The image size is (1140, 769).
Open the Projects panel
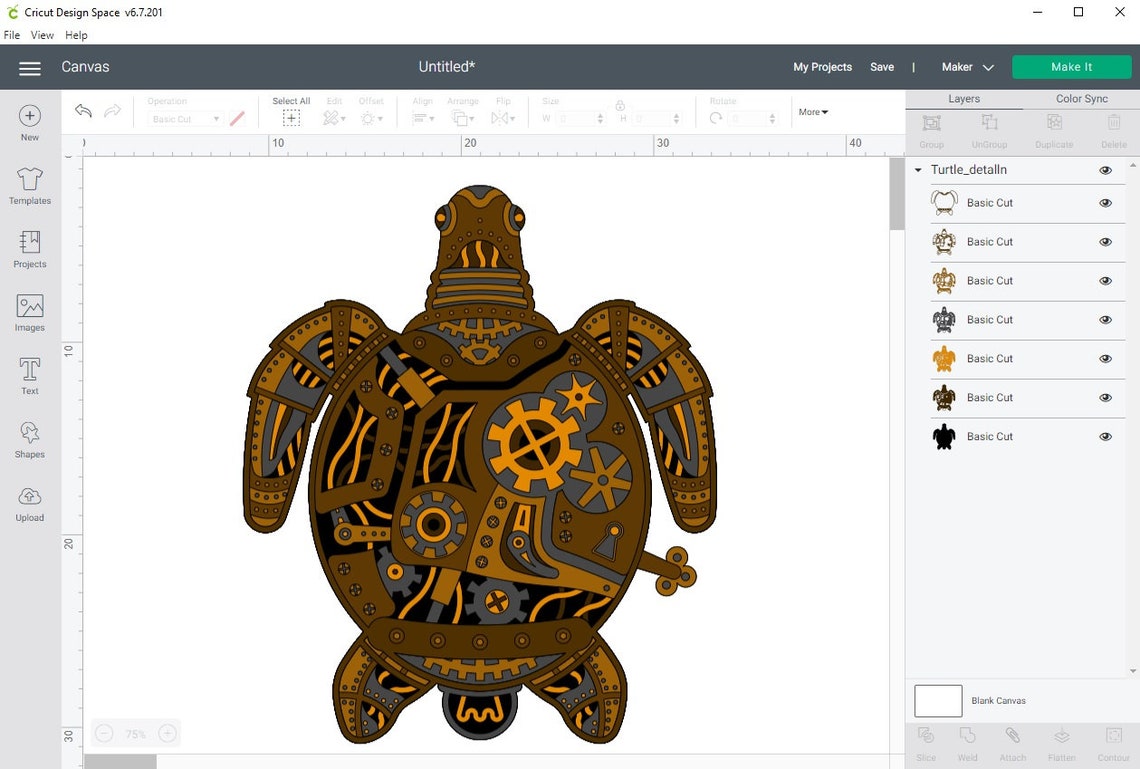point(30,249)
